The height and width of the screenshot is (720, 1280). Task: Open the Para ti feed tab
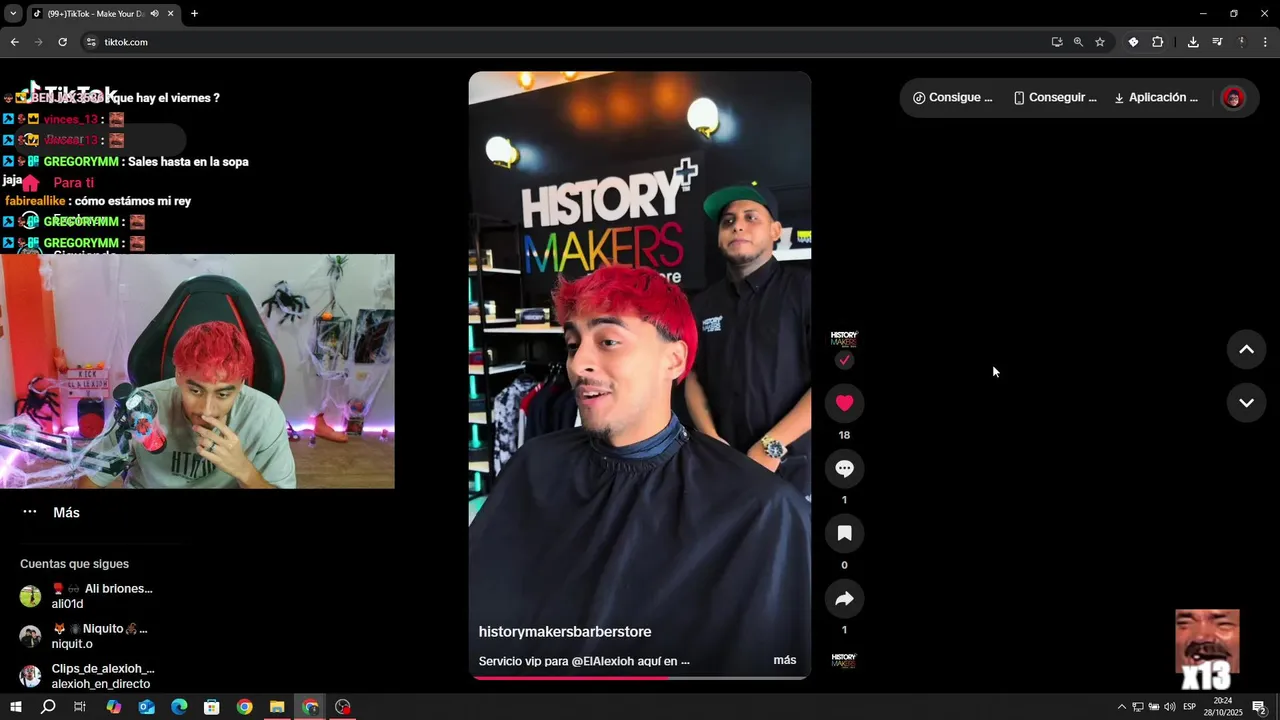[x=58, y=183]
